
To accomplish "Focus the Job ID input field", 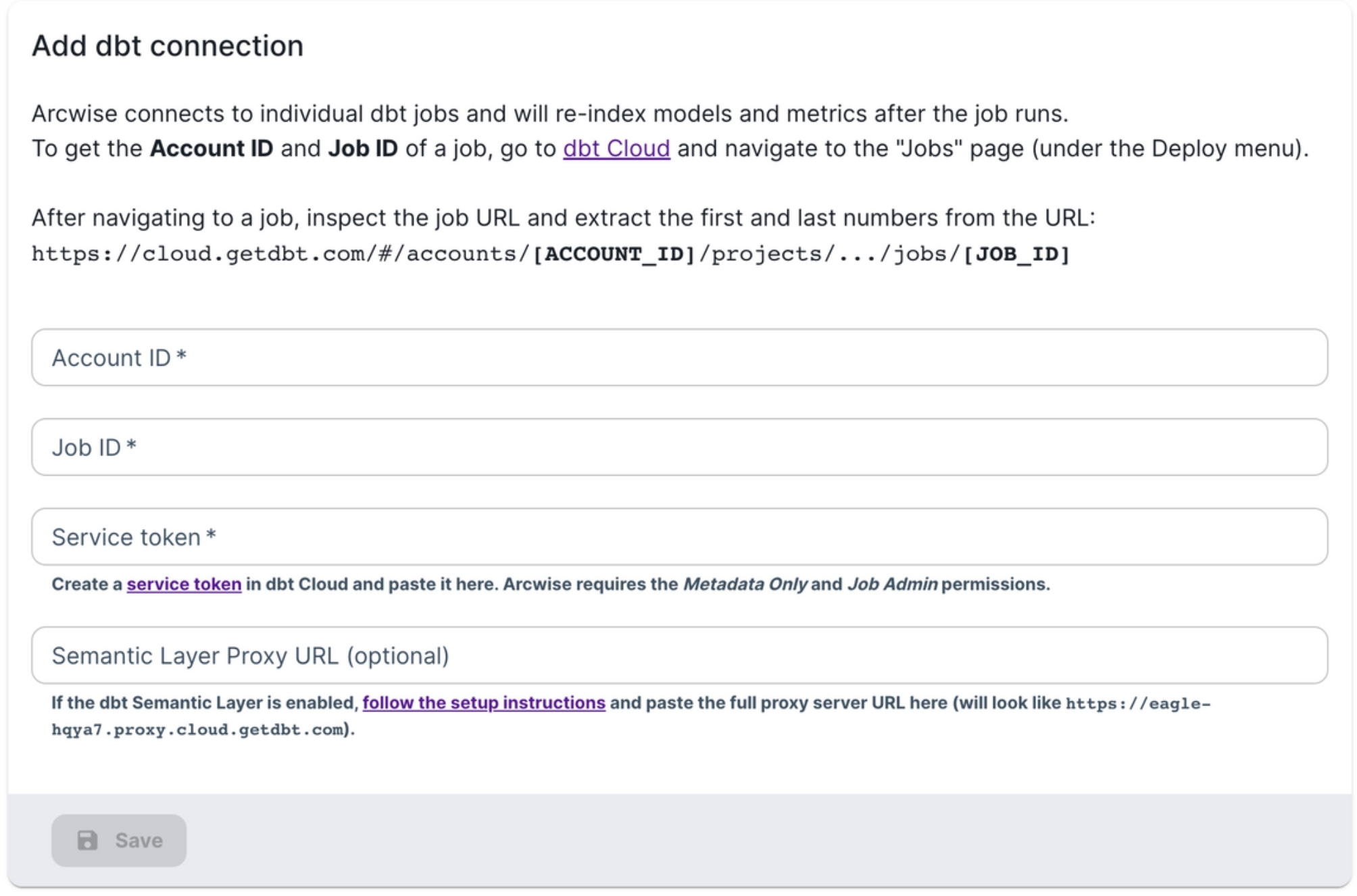I will pos(679,447).
